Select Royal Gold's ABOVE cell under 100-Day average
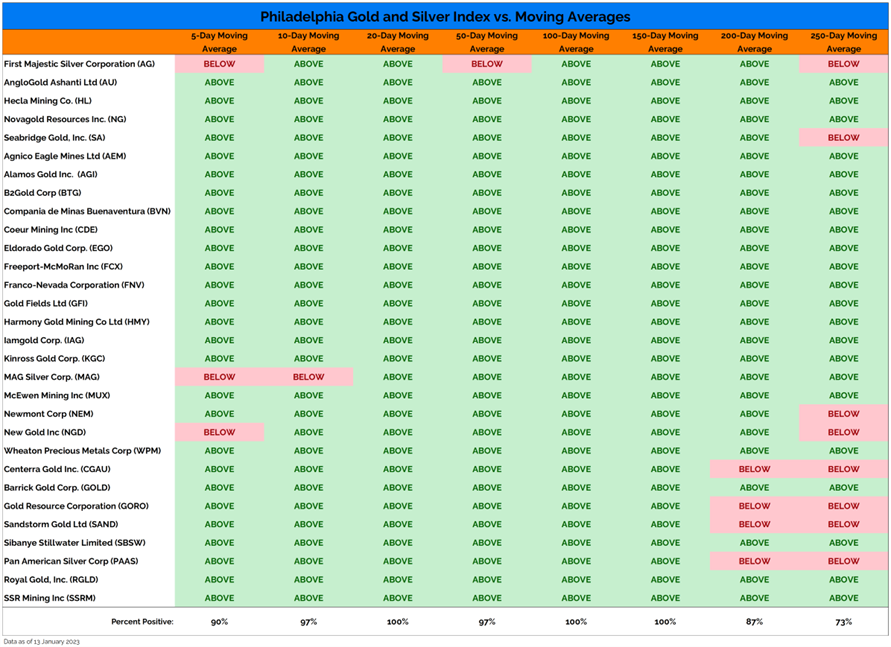This screenshot has height=647, width=891. click(x=576, y=580)
